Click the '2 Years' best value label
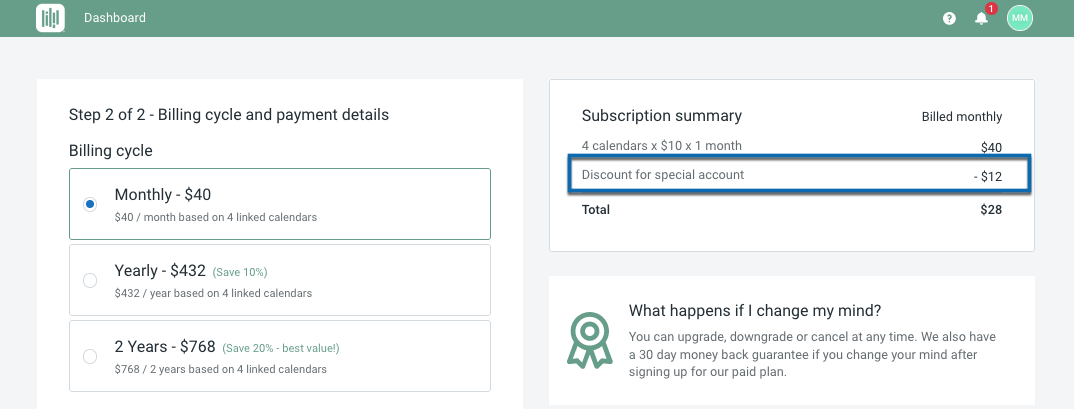This screenshot has width=1074, height=409. [x=281, y=348]
